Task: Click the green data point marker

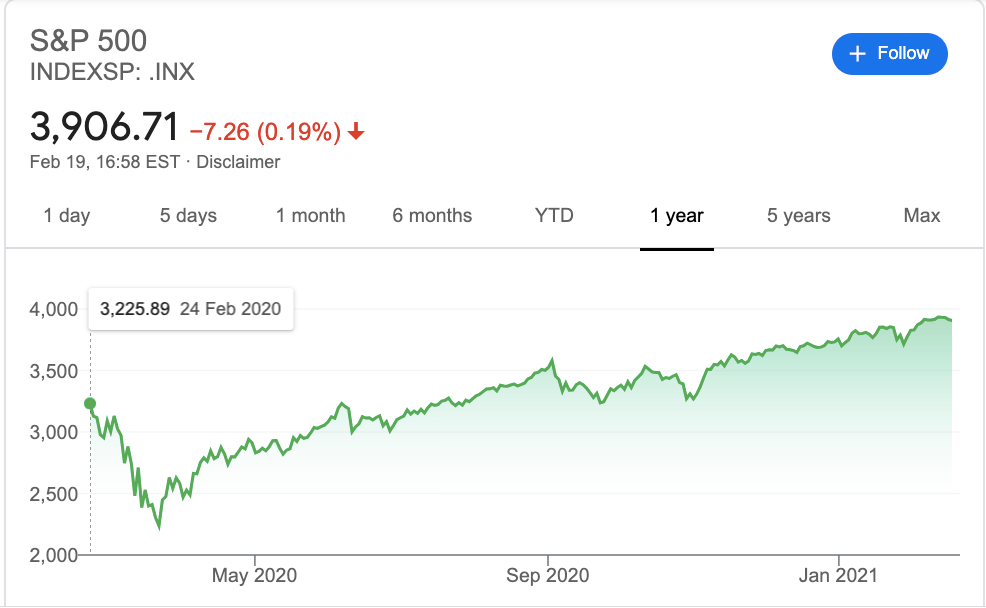Action: [91, 404]
